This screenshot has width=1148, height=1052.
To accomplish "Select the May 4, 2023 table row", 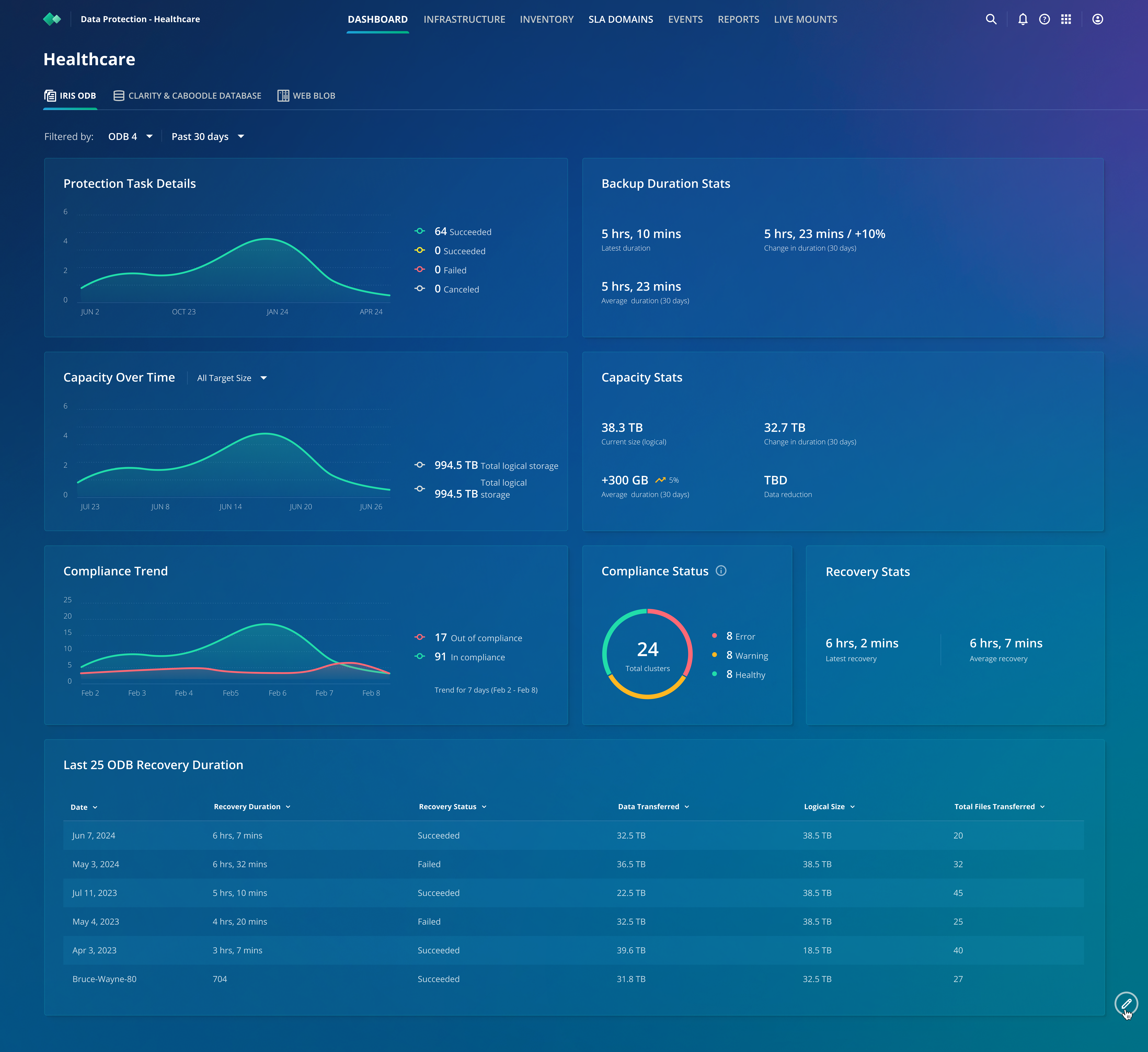I will (x=573, y=922).
